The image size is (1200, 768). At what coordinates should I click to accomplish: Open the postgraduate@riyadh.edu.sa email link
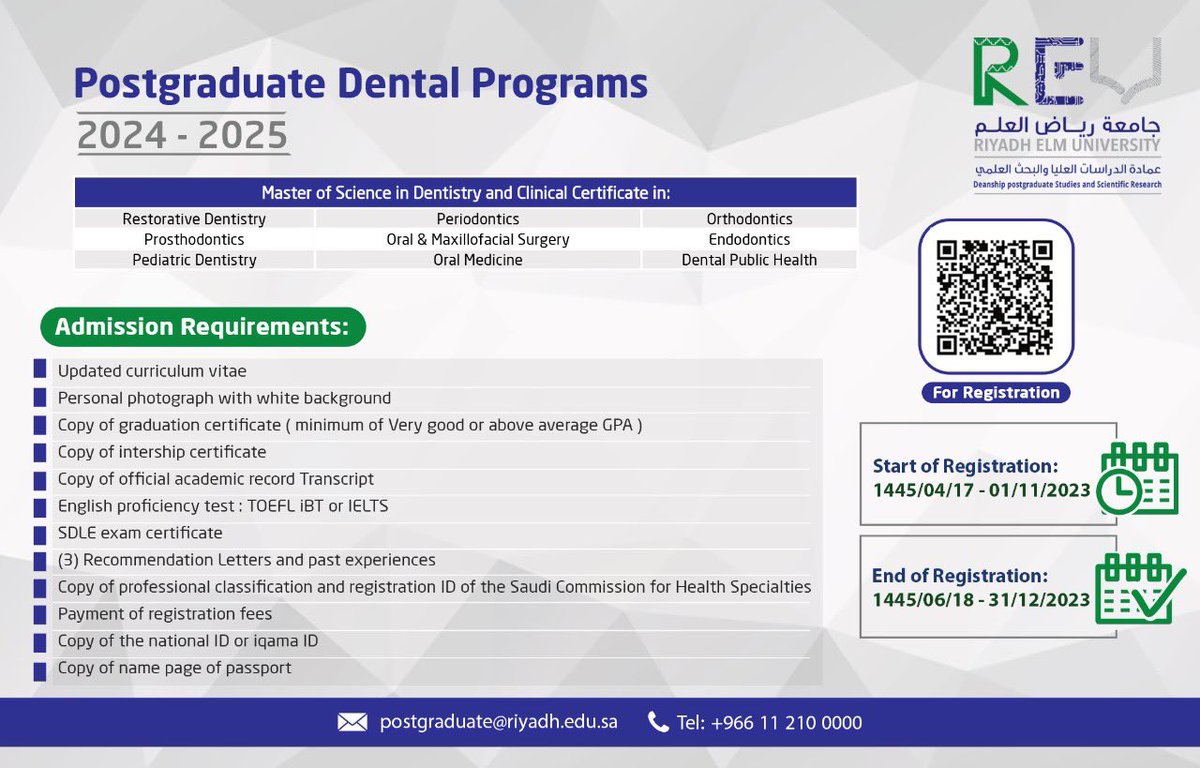(x=498, y=722)
